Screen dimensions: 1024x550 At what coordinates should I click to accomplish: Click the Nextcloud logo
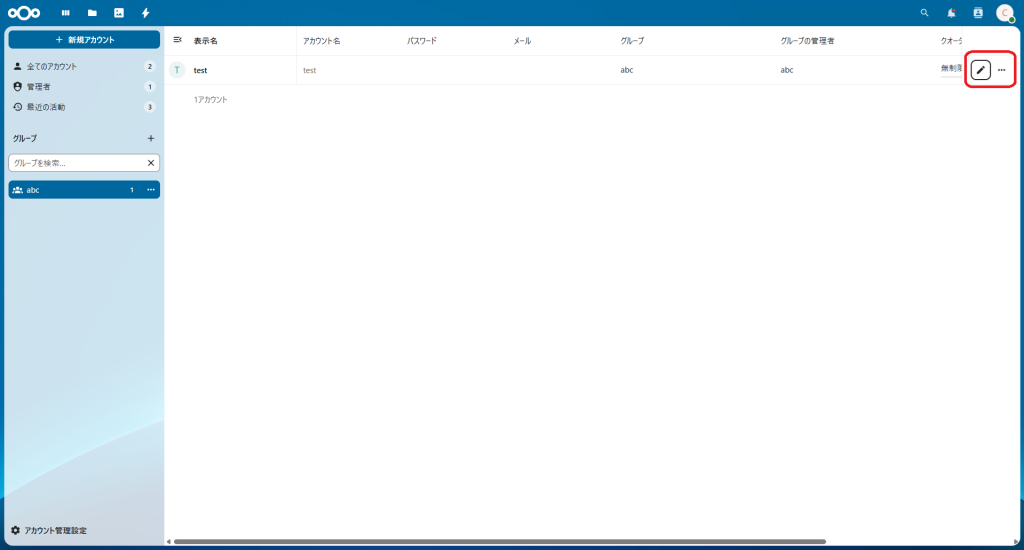click(24, 13)
